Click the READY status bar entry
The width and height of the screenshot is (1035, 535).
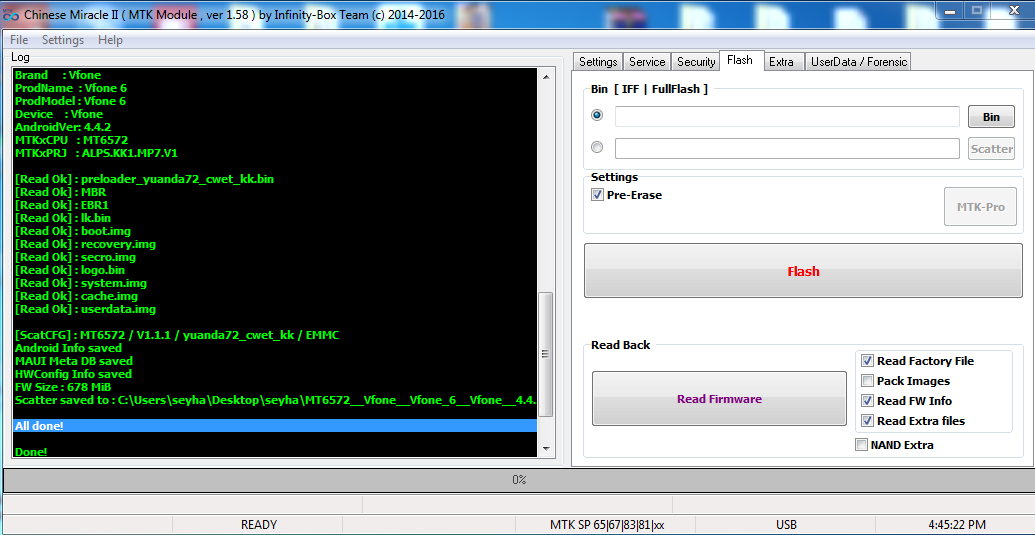click(259, 525)
